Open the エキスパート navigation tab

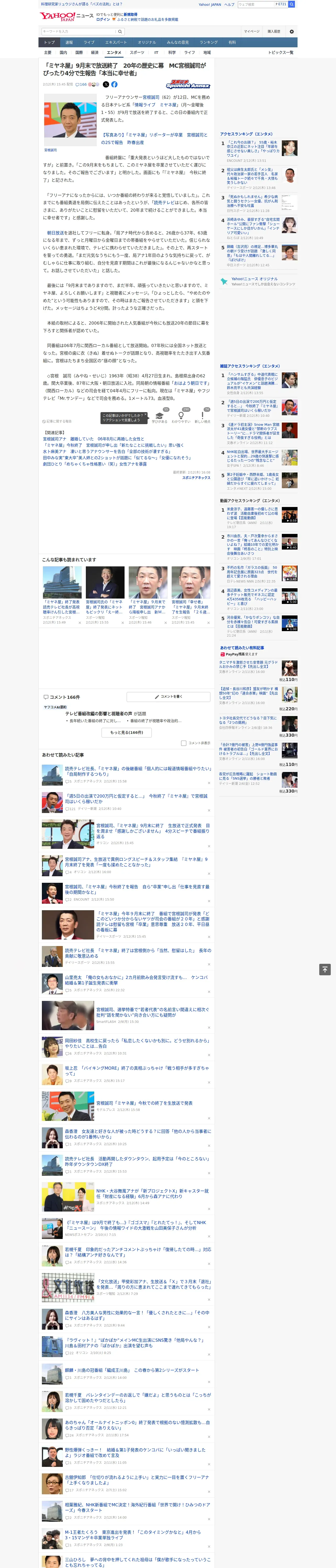pyautogui.click(x=116, y=43)
